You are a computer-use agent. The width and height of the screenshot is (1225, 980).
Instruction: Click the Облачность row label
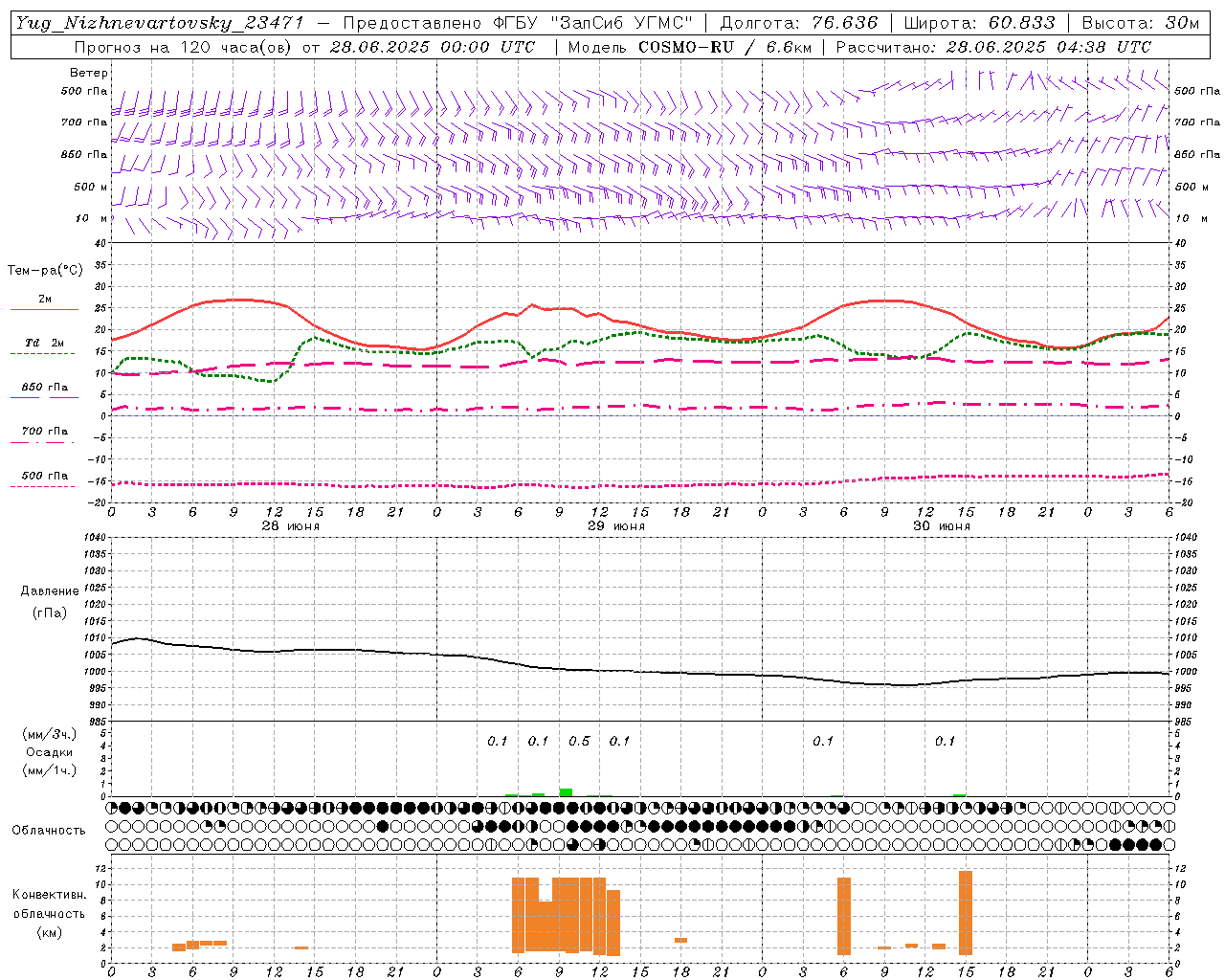tap(49, 831)
